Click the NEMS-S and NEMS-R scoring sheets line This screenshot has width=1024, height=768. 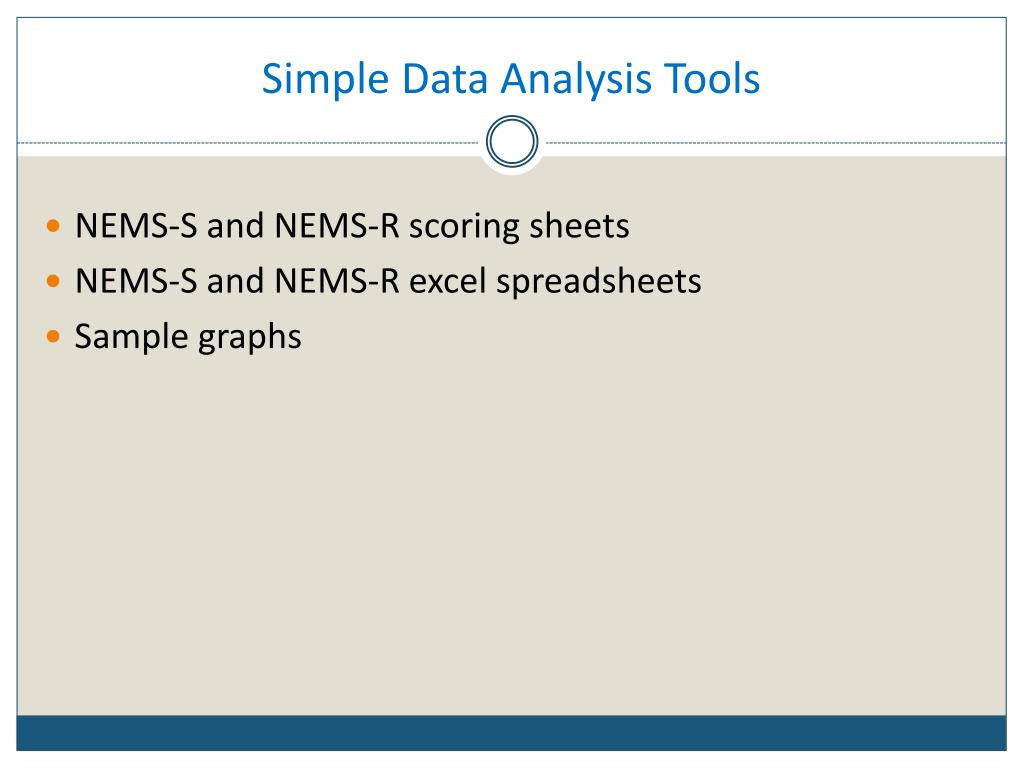click(x=352, y=227)
